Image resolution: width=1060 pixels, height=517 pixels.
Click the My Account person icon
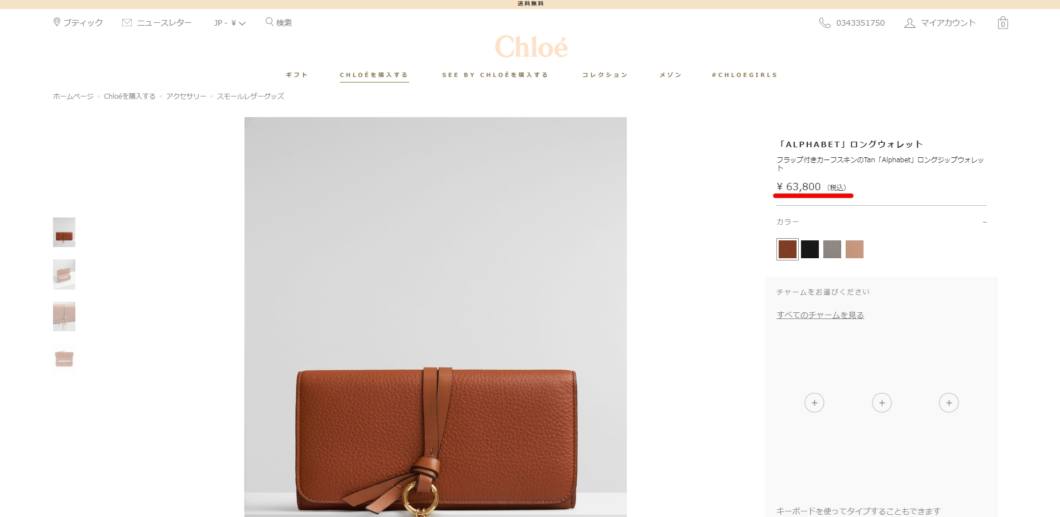[909, 23]
